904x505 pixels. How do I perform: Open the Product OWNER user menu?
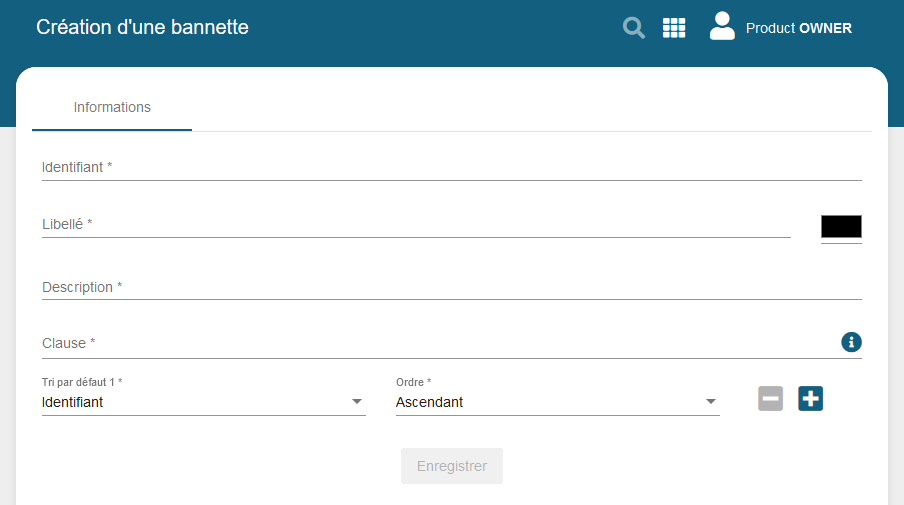tap(798, 28)
